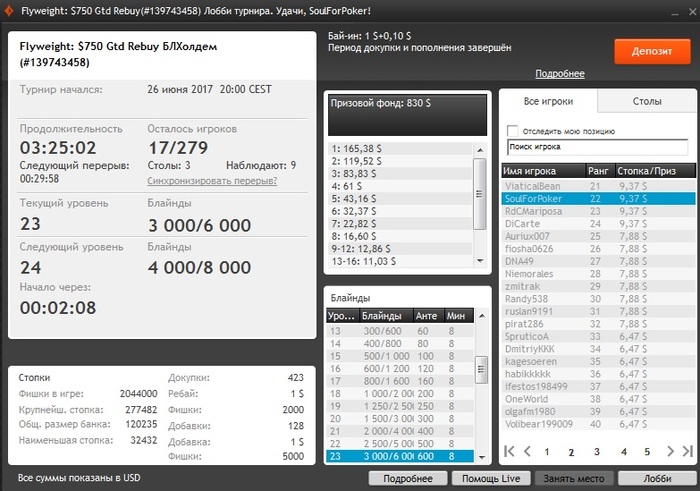Select player row ViaticalBean
Screen dimensions: 700x491
(x=599, y=186)
